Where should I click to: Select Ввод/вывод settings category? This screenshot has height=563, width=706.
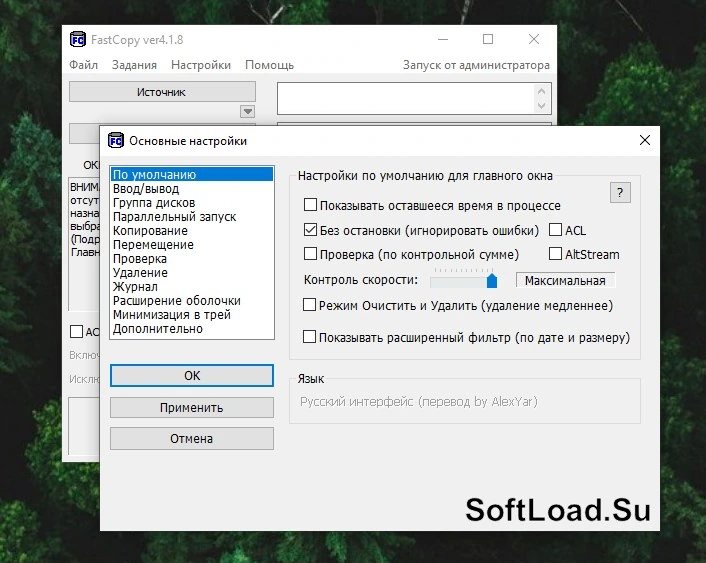point(192,189)
